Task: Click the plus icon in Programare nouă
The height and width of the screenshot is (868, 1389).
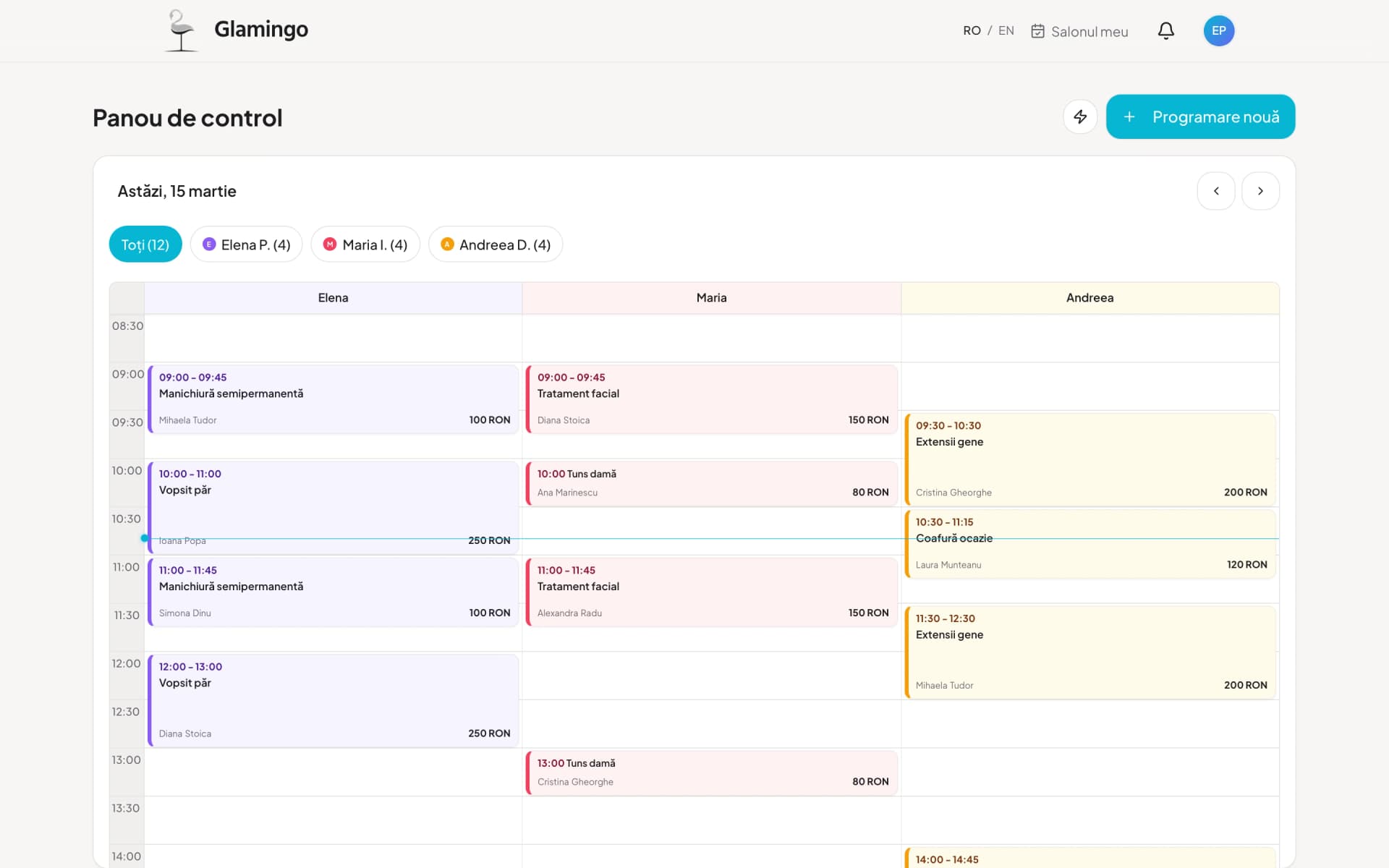Action: click(x=1129, y=116)
